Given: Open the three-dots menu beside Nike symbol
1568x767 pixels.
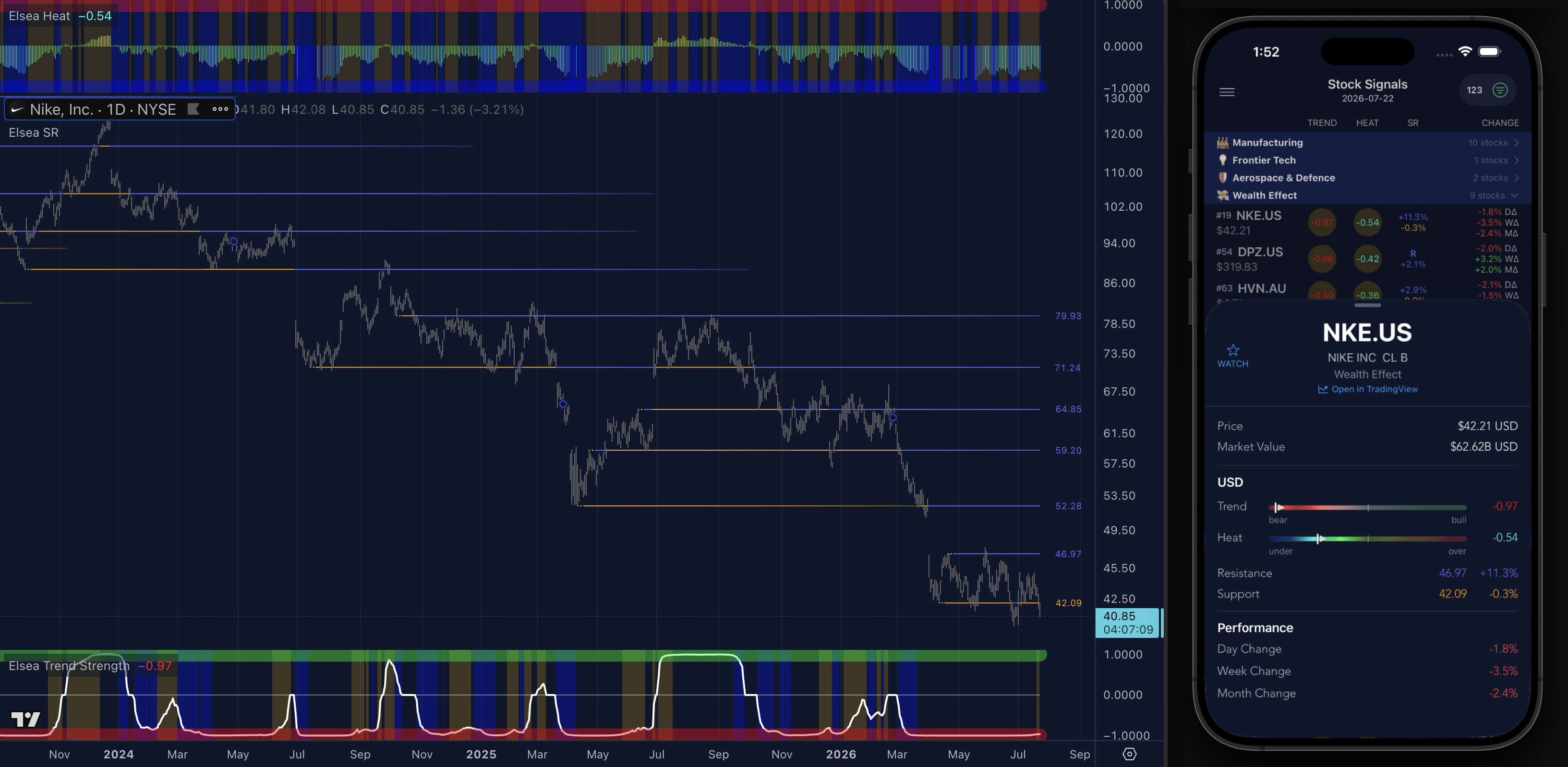Looking at the screenshot, I should pos(220,109).
